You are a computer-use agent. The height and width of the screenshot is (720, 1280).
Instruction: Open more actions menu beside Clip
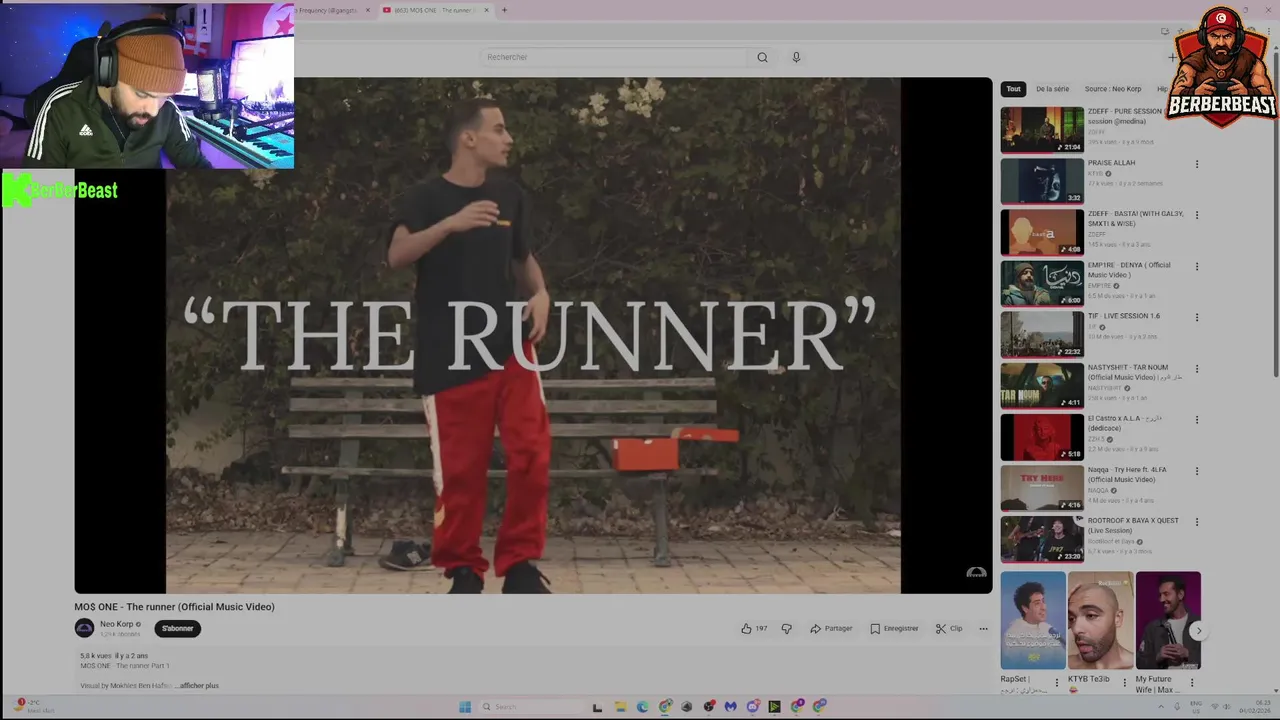[x=983, y=628]
